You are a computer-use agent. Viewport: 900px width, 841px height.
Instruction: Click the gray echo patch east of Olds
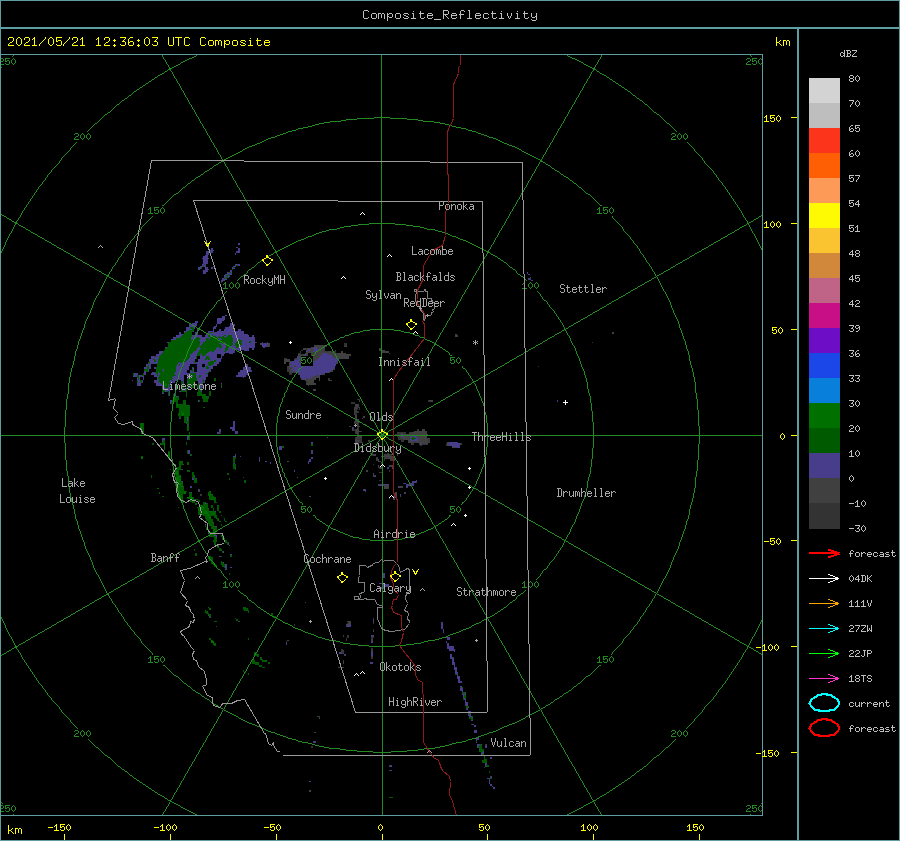(414, 437)
